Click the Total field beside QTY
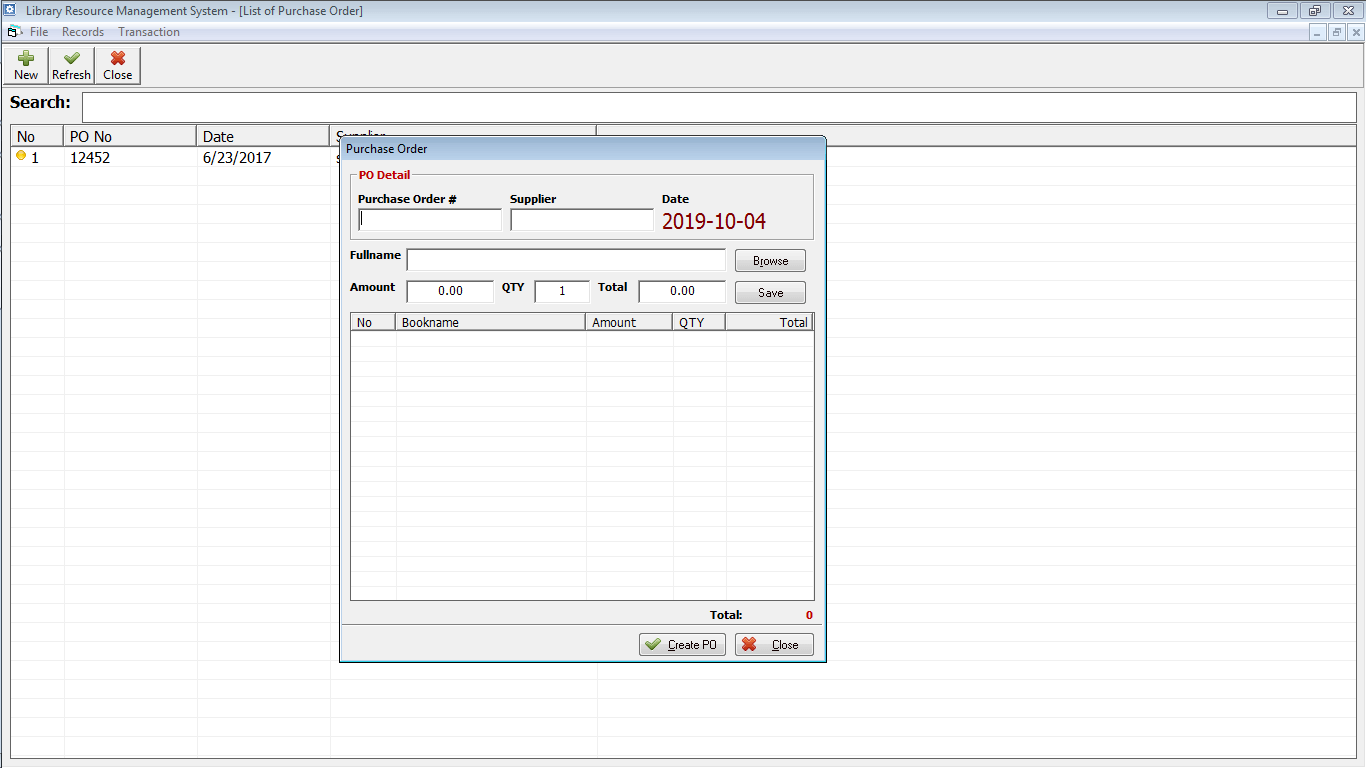Screen dimensions: 1366x768 (682, 291)
